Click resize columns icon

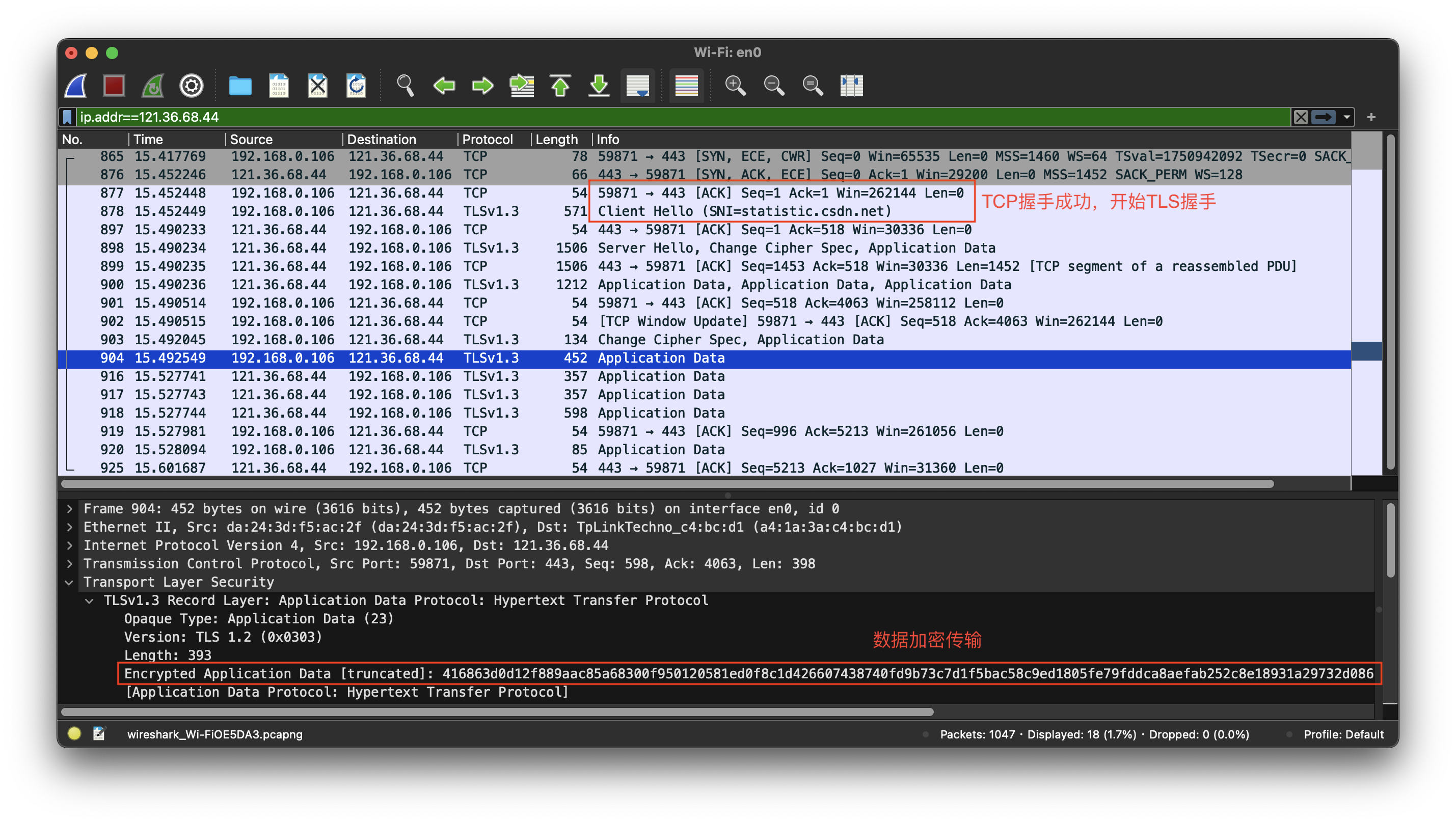(851, 86)
